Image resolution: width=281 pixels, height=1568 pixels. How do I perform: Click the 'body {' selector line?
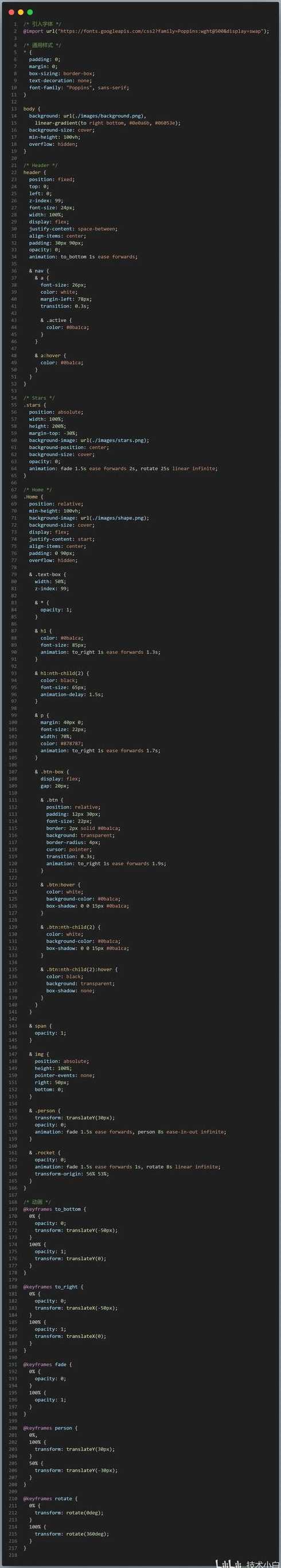[32, 108]
